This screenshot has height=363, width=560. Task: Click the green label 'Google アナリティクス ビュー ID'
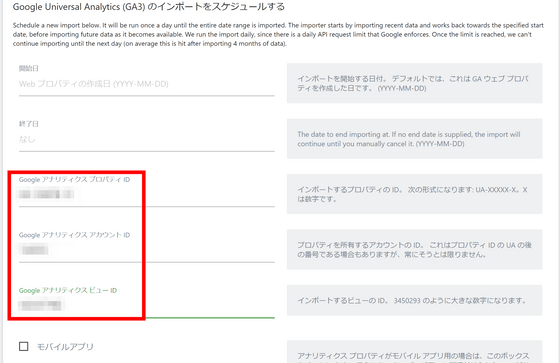68,290
